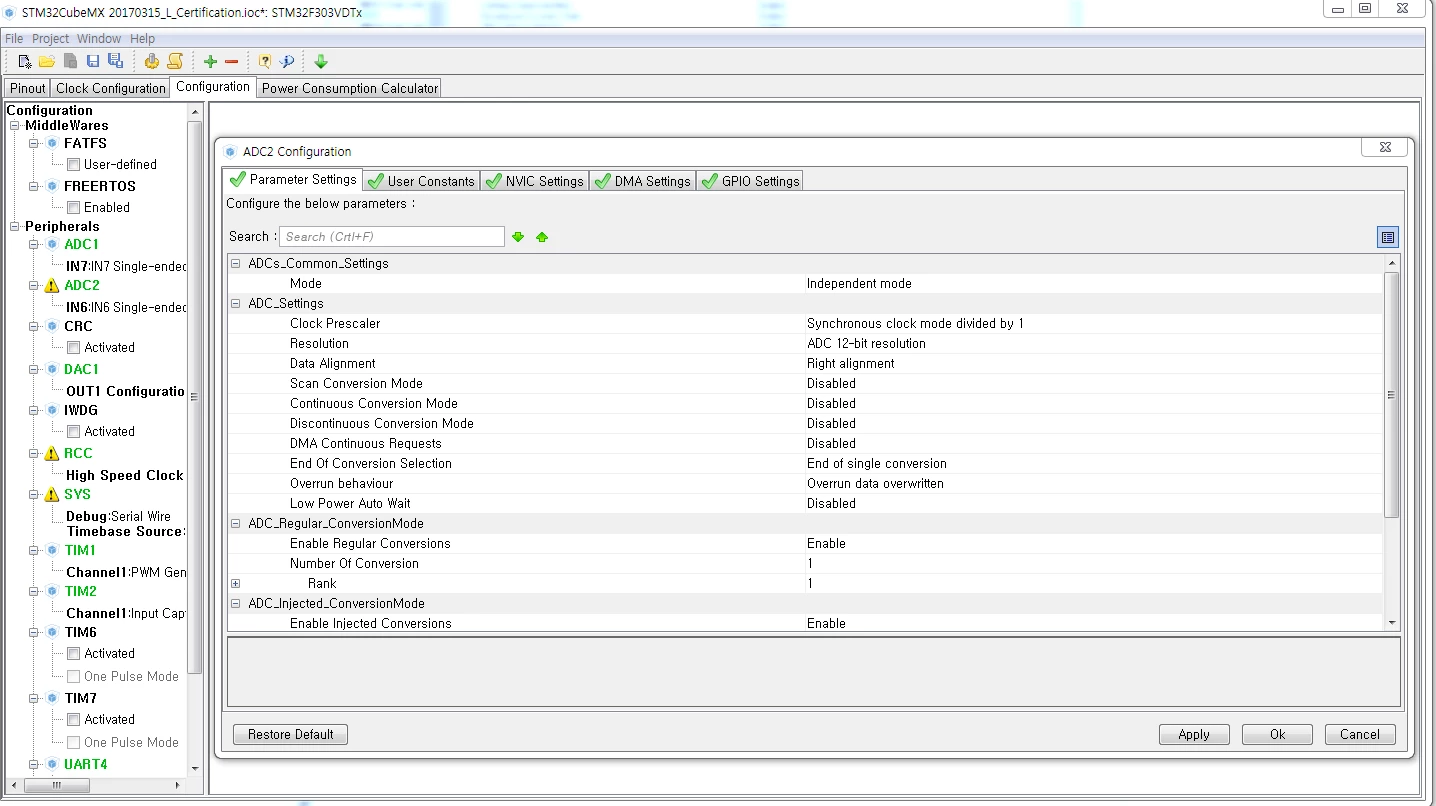Expand the Rank parameter row
The height and width of the screenshot is (806, 1436).
(x=236, y=584)
